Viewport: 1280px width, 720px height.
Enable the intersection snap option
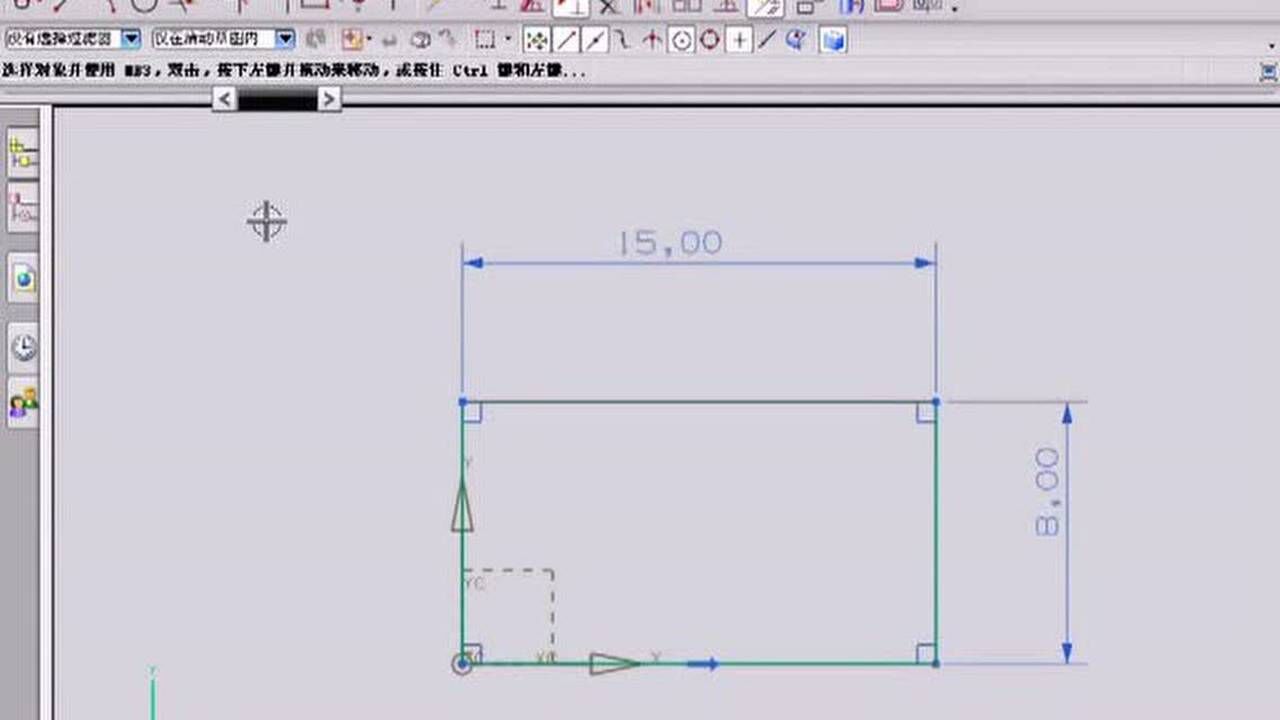[x=653, y=40]
